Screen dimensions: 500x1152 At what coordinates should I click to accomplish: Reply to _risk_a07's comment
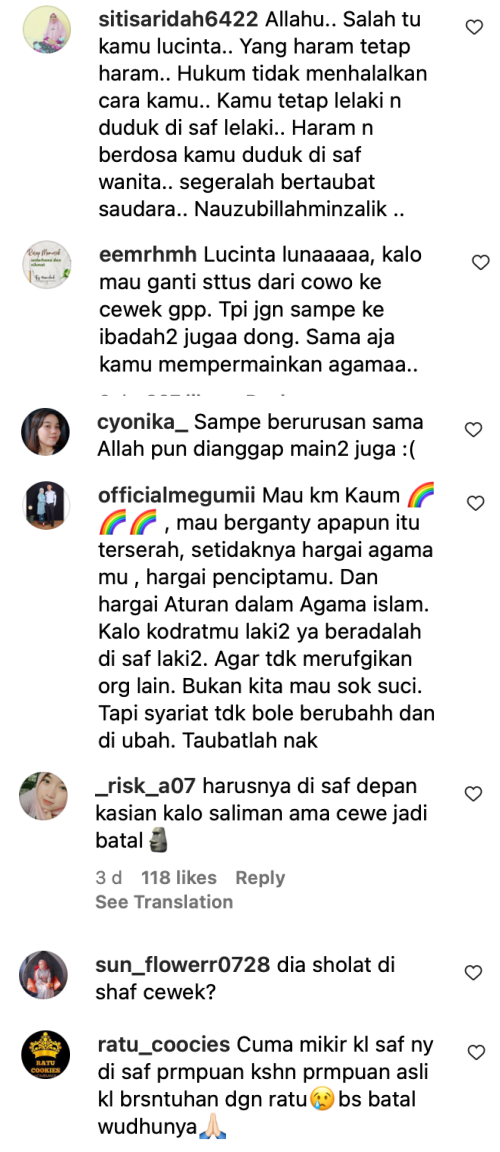[x=260, y=877]
